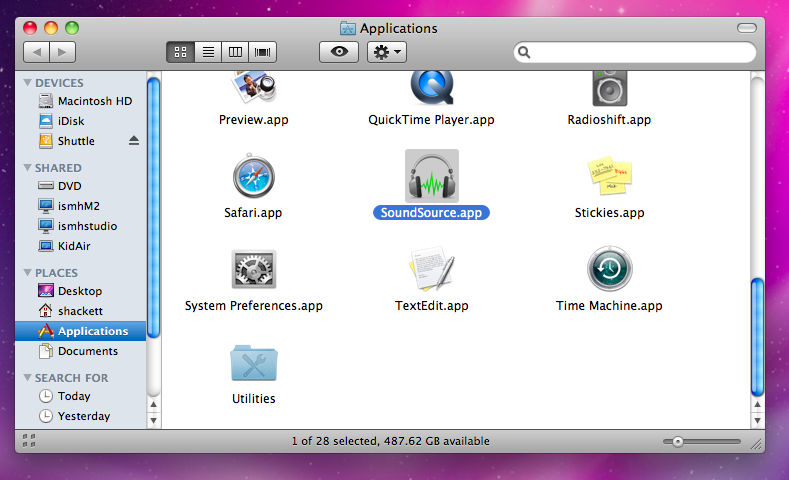Switch to list view
The image size is (789, 480).
(208, 52)
